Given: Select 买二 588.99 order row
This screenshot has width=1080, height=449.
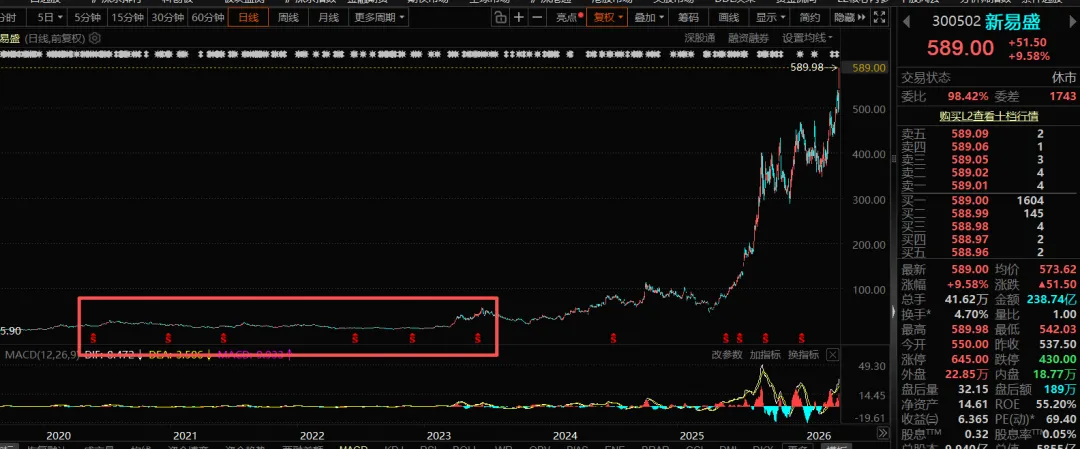Looking at the screenshot, I should (x=988, y=213).
